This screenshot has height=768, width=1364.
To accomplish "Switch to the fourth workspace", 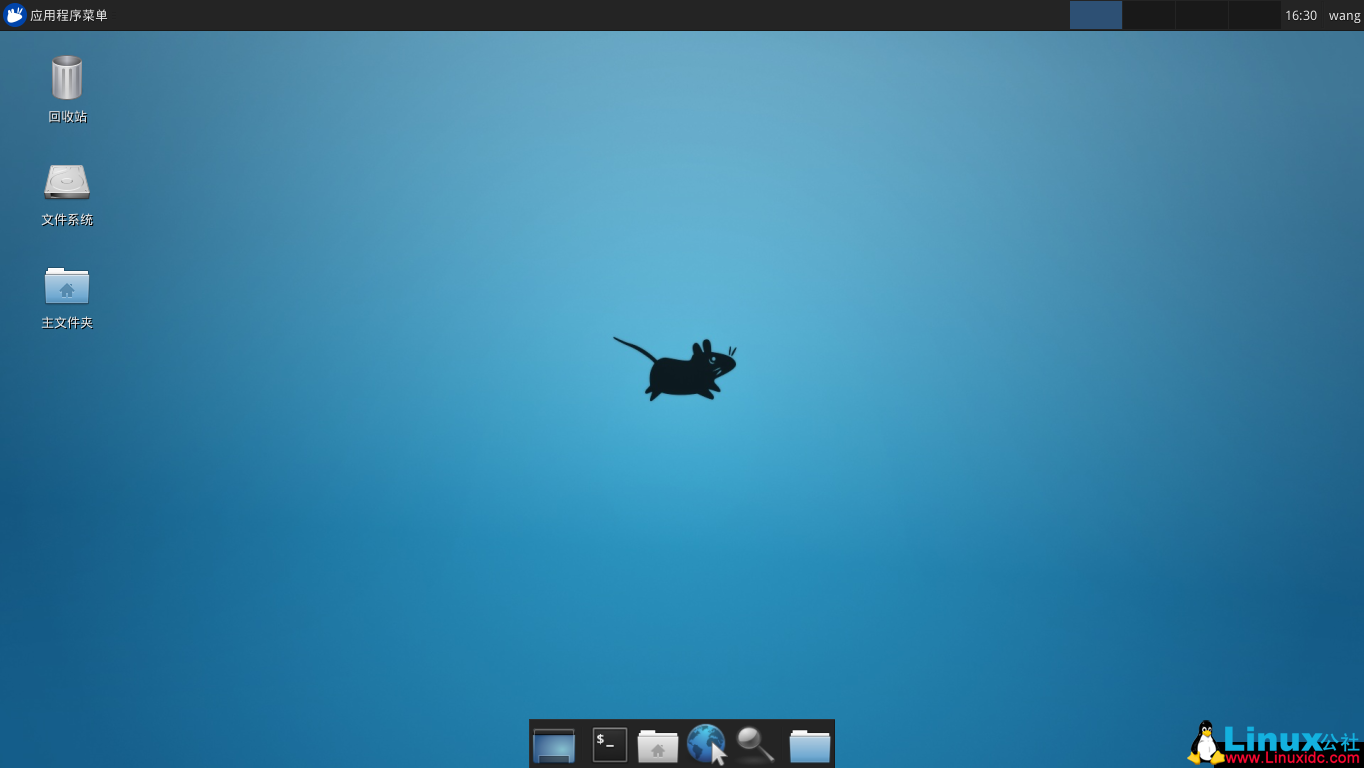I will click(1255, 15).
